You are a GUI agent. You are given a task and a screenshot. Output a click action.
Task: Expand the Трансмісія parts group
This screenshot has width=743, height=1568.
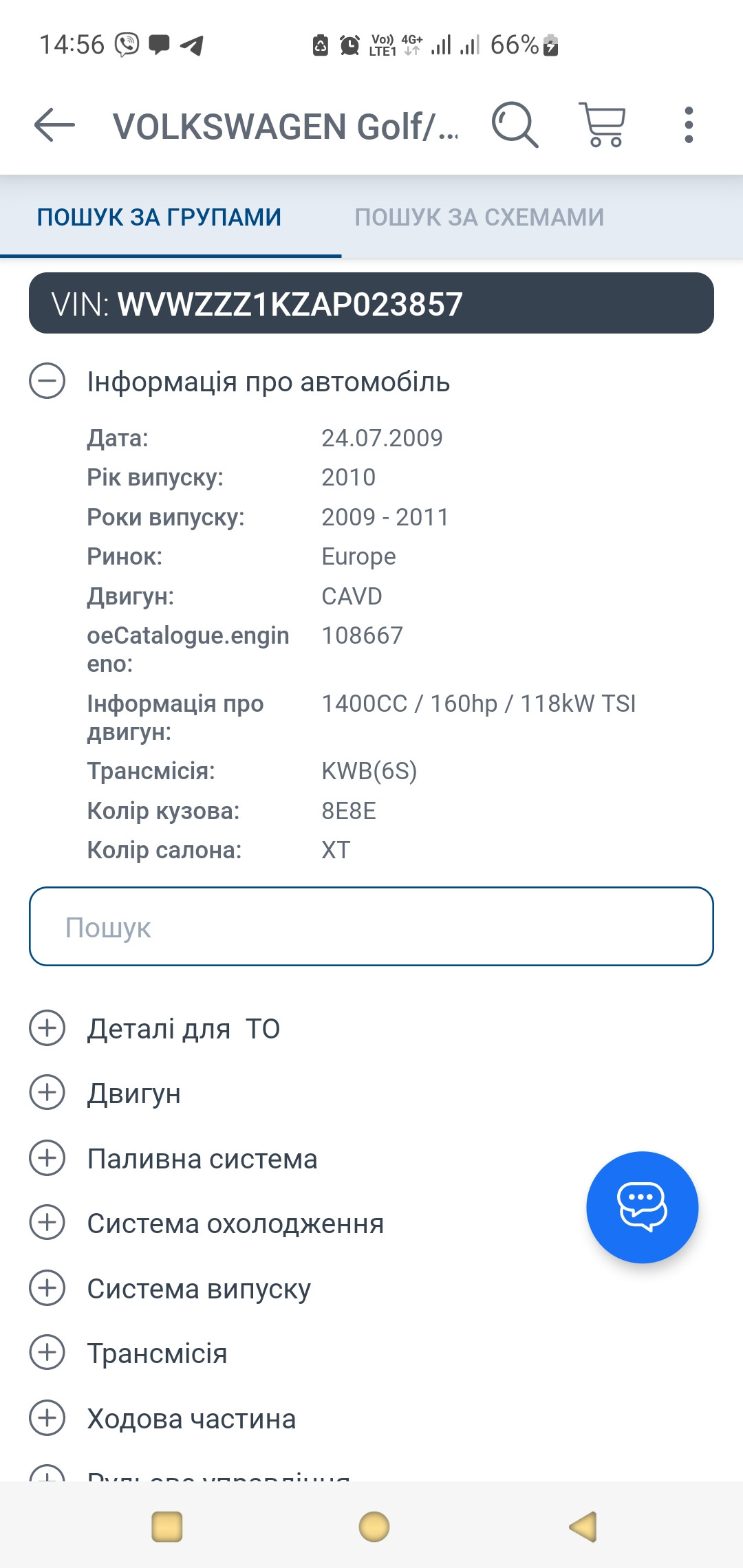coord(47,1353)
